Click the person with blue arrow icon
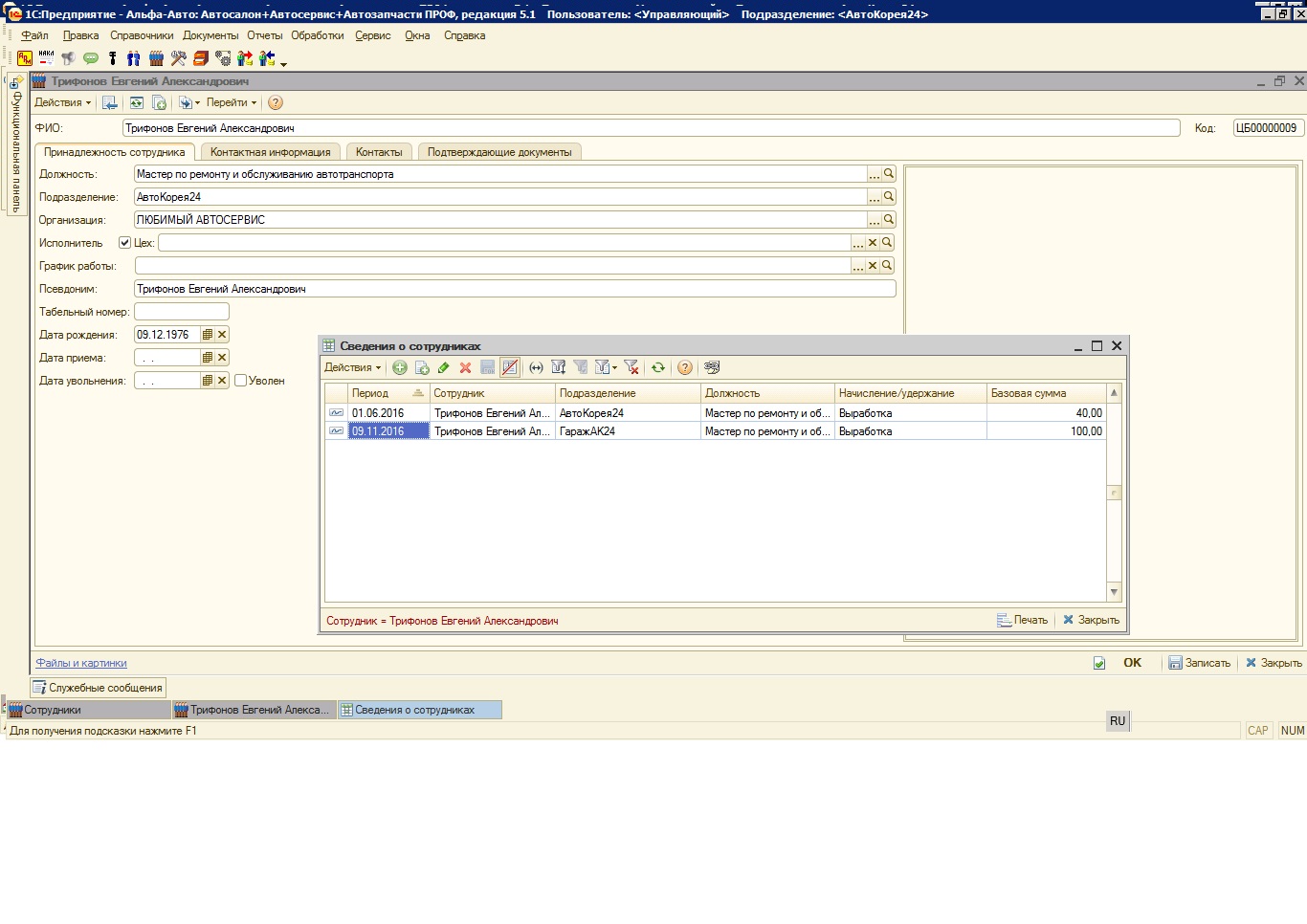 tap(267, 58)
